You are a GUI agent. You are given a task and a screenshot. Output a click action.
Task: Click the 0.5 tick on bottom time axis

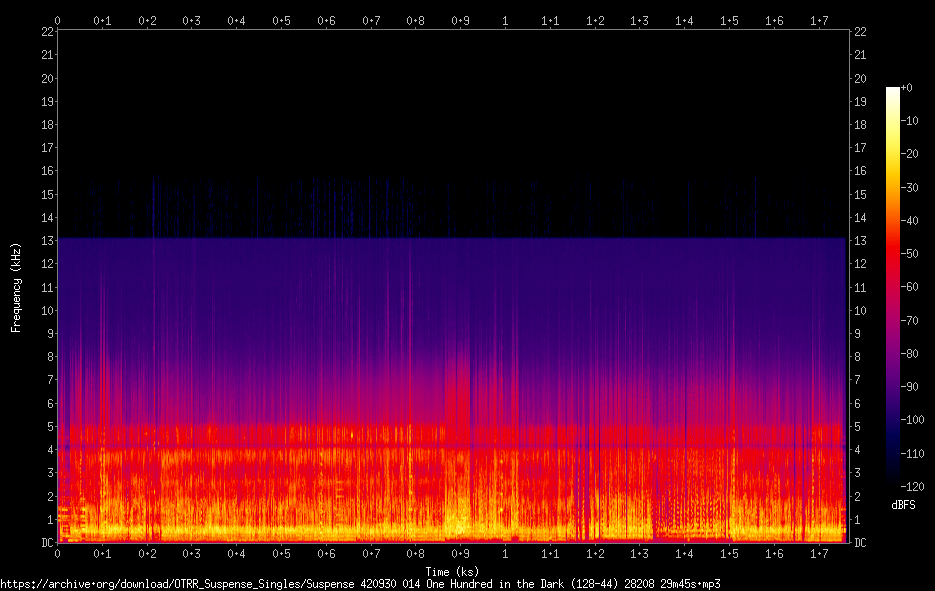click(x=281, y=553)
